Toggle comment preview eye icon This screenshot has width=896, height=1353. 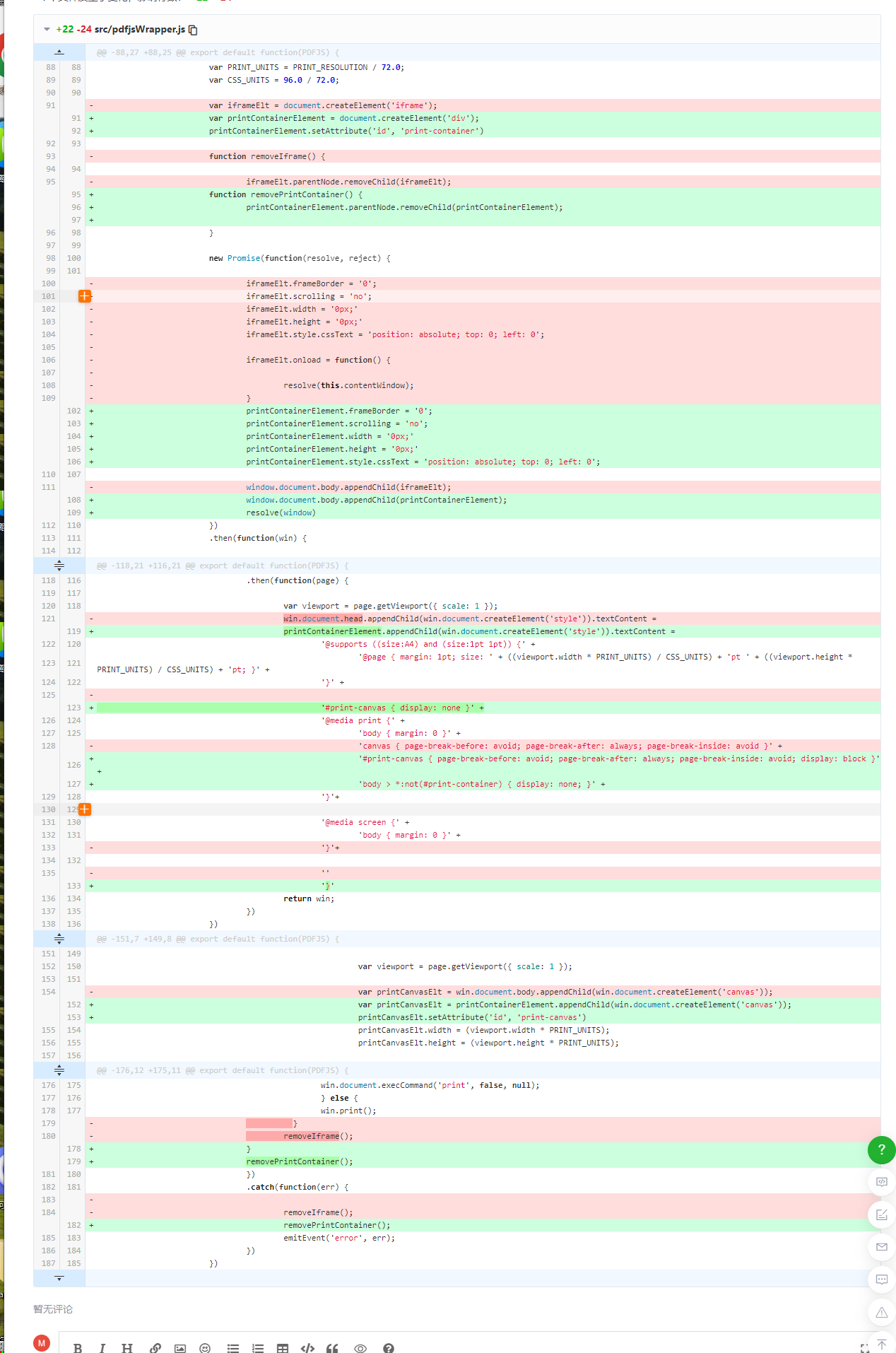[x=360, y=1348]
